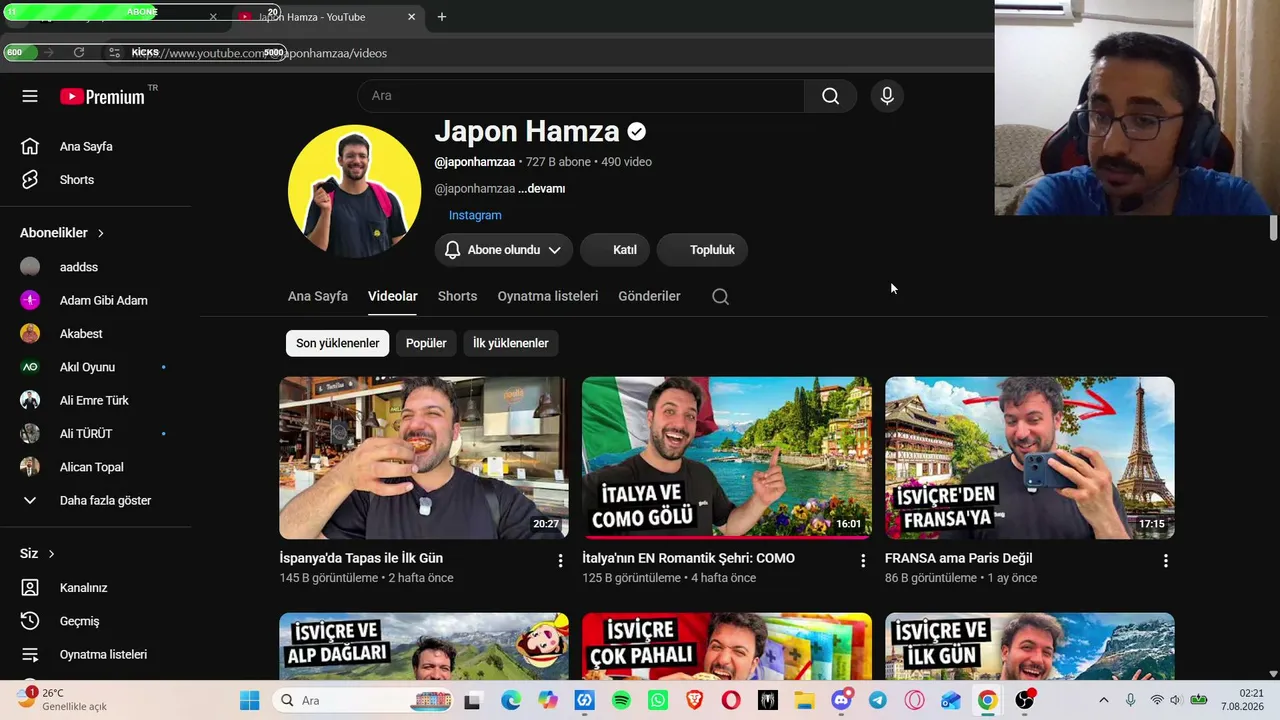The image size is (1280, 720).
Task: Switch to channel Shorts tab
Action: click(x=457, y=296)
